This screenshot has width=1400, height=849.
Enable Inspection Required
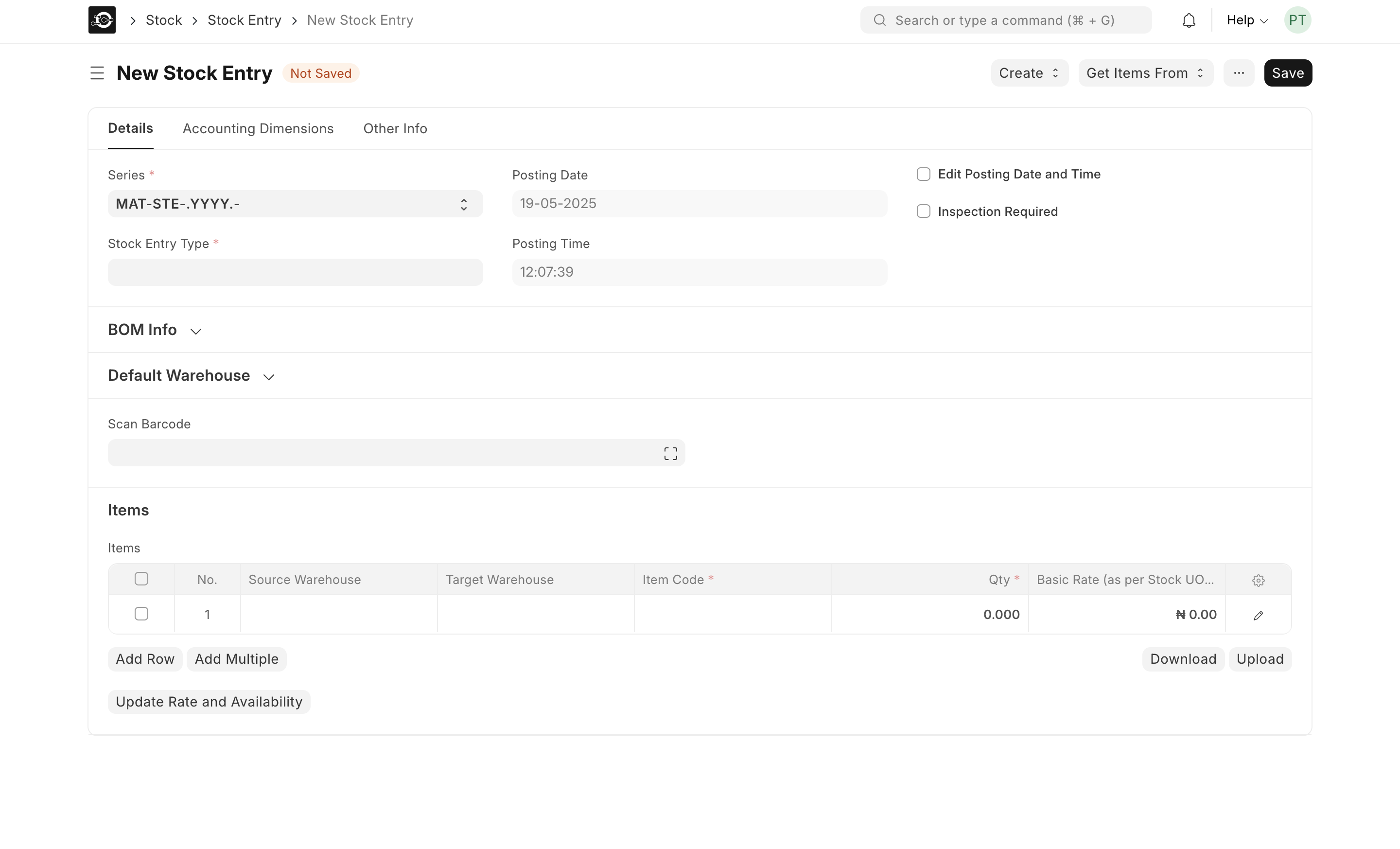923,211
